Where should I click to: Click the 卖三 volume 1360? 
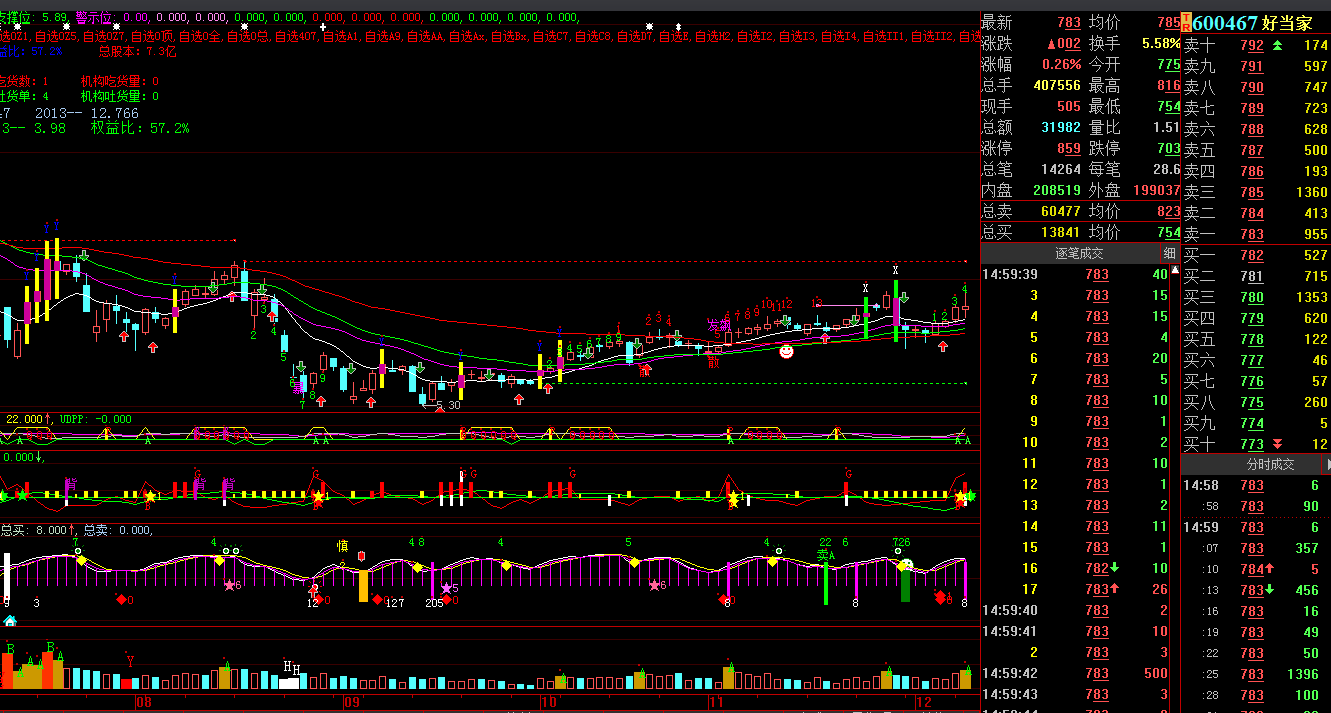pyautogui.click(x=1311, y=192)
